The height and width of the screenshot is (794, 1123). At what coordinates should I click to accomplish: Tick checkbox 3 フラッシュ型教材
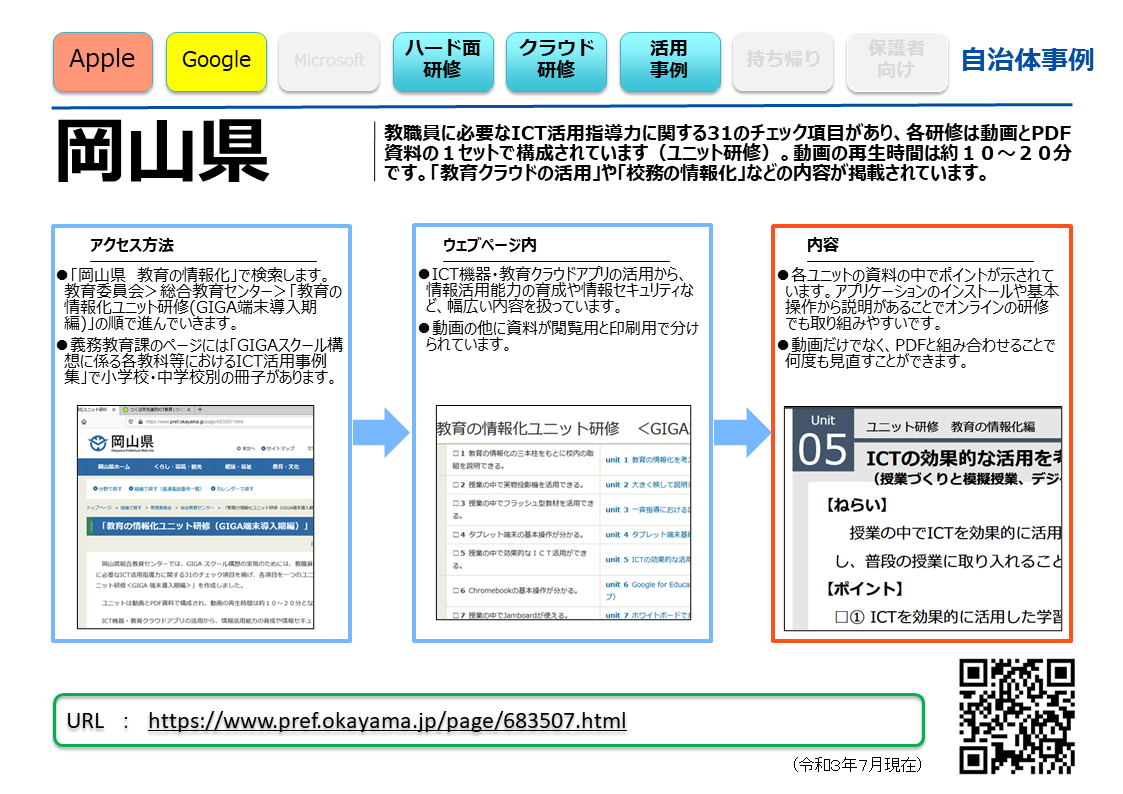tap(456, 503)
